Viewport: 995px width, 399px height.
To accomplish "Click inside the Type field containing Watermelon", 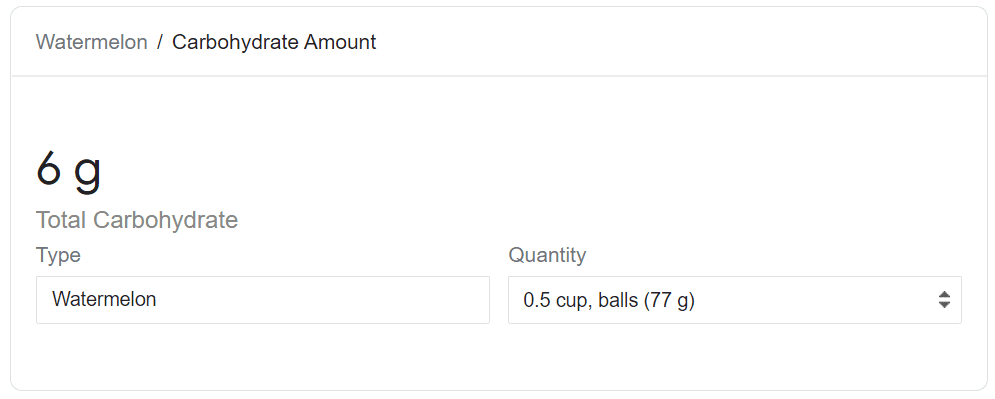I will click(x=263, y=299).
